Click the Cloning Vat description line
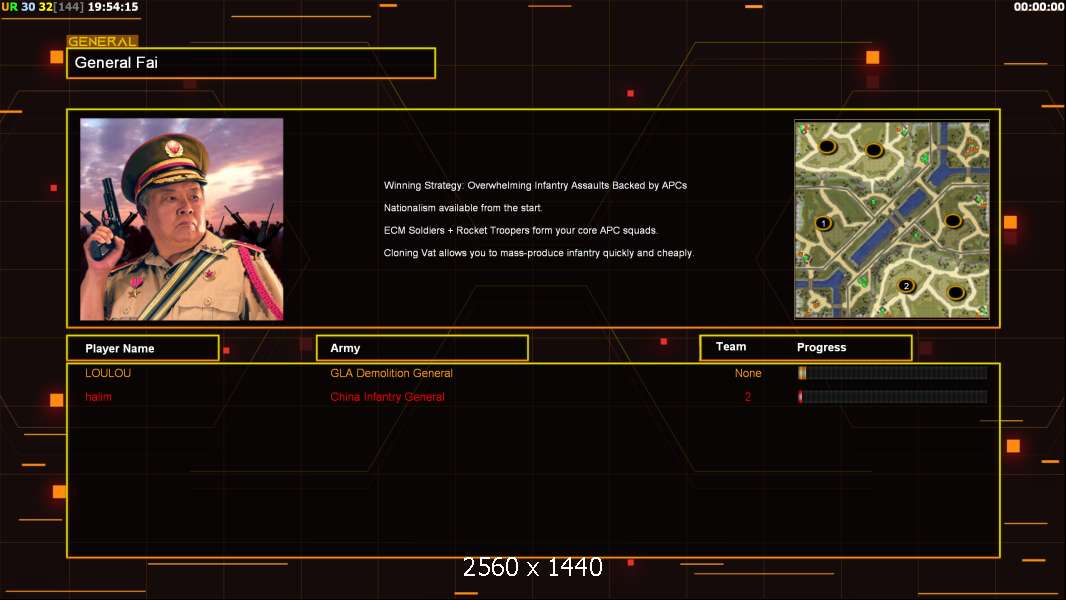The height and width of the screenshot is (600, 1066). click(x=539, y=253)
